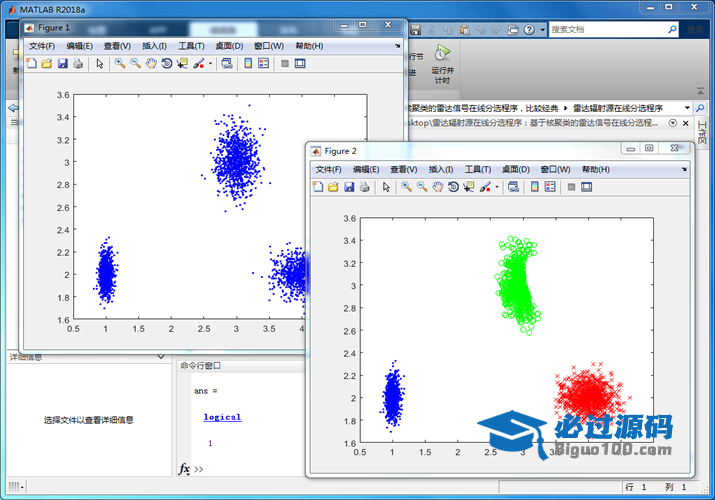715x500 pixels.
Task: Select Data Cursor tool in Figure 2
Action: click(x=469, y=187)
